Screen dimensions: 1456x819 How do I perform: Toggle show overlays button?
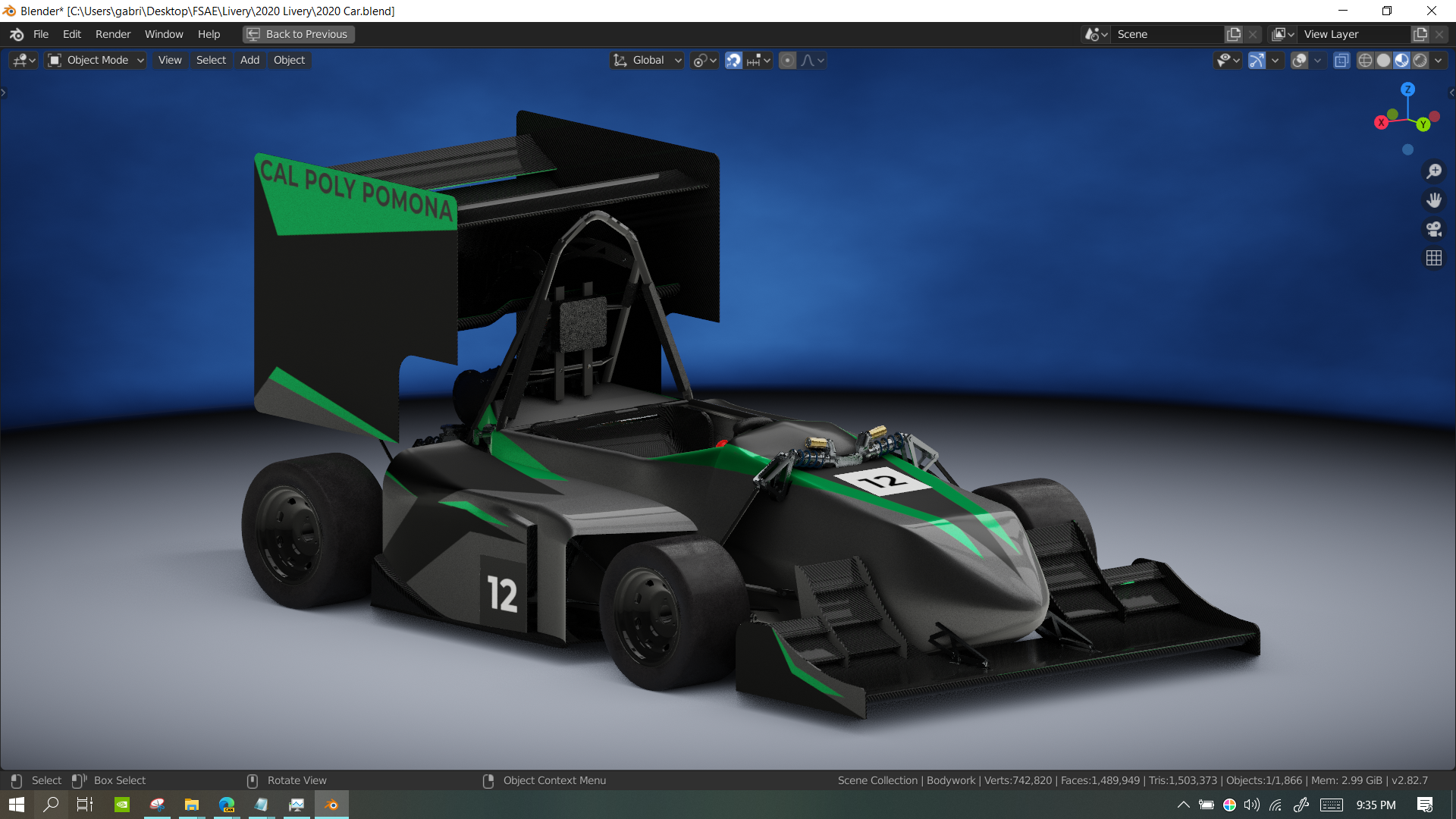(1299, 60)
